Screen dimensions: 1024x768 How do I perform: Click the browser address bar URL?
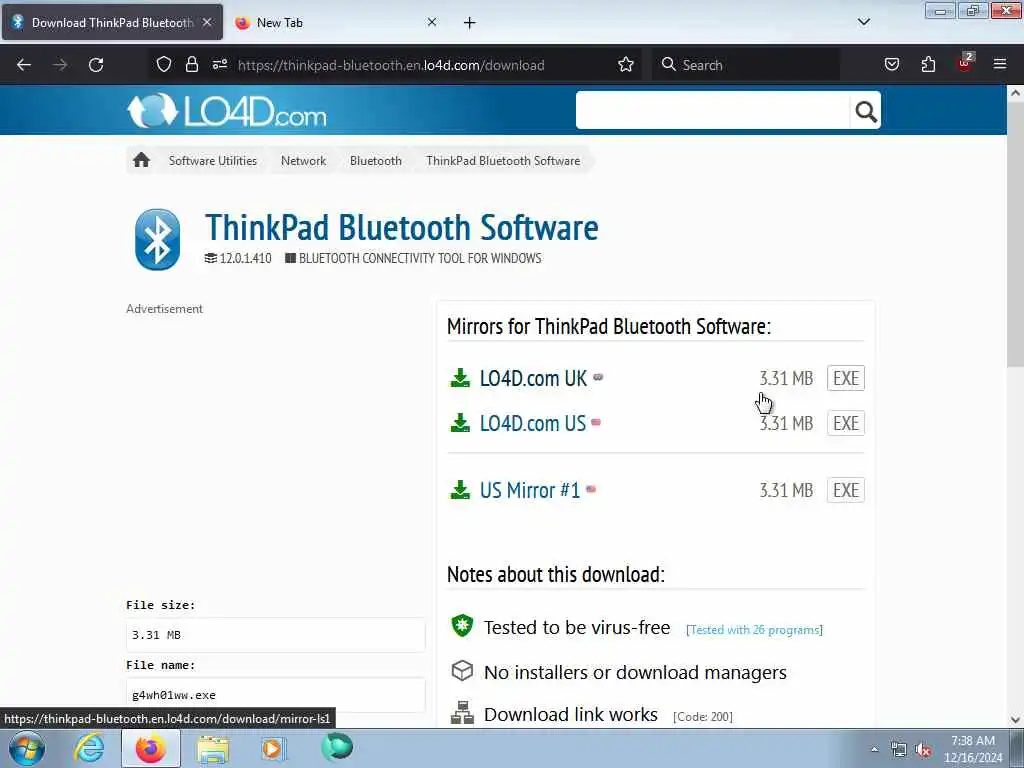391,65
